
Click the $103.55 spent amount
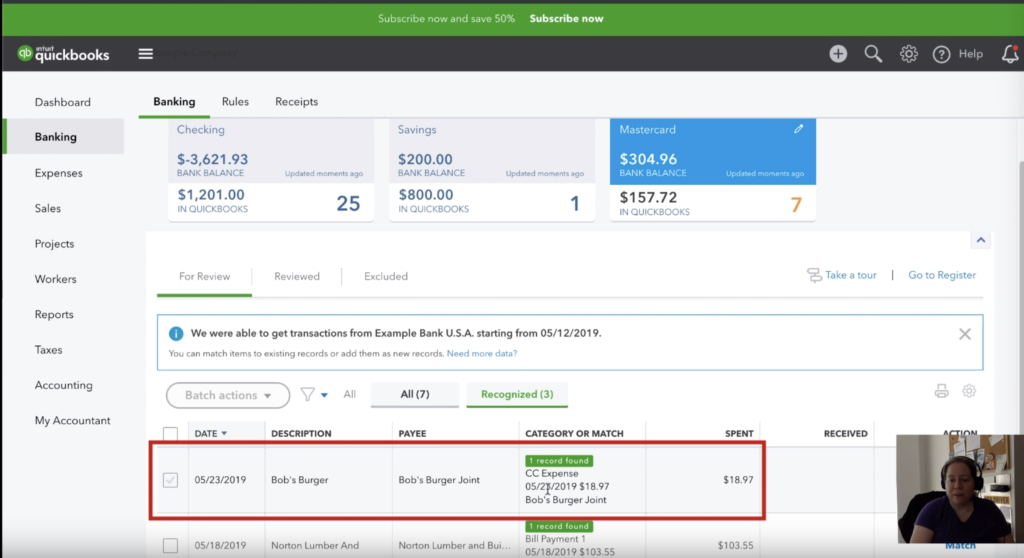coord(735,546)
